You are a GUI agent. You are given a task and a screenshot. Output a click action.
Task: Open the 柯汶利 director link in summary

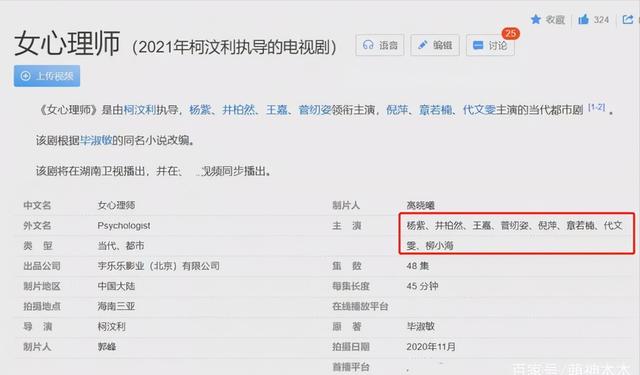pyautogui.click(x=140, y=110)
